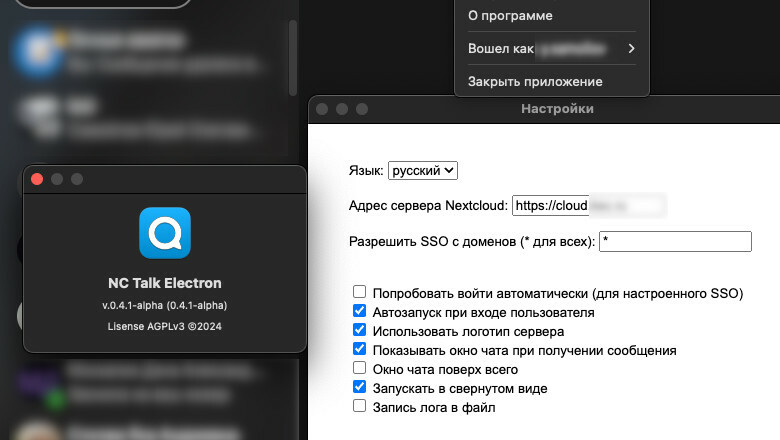Click the SSO allowed domains field
780x440 pixels.
(675, 242)
